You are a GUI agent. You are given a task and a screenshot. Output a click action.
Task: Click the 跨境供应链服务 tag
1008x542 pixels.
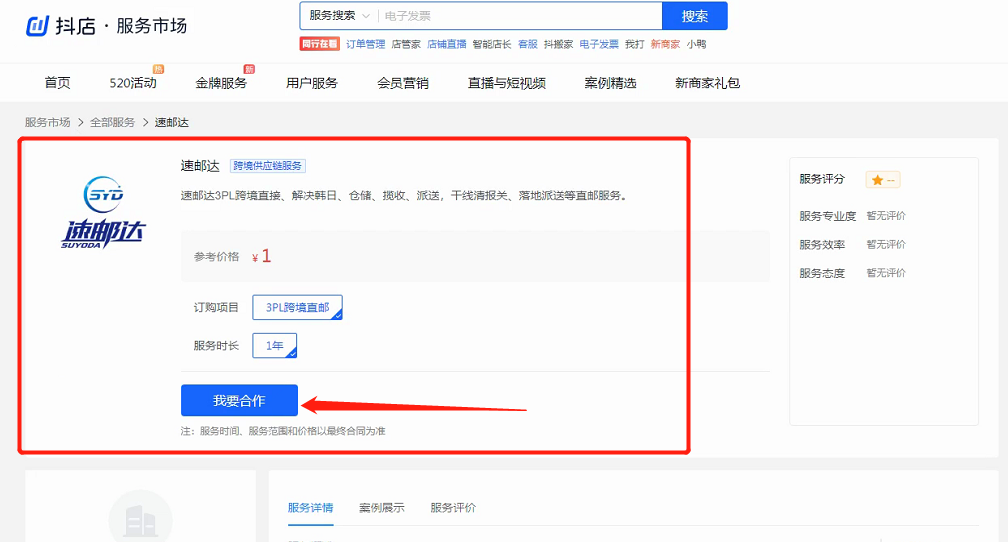coord(267,166)
